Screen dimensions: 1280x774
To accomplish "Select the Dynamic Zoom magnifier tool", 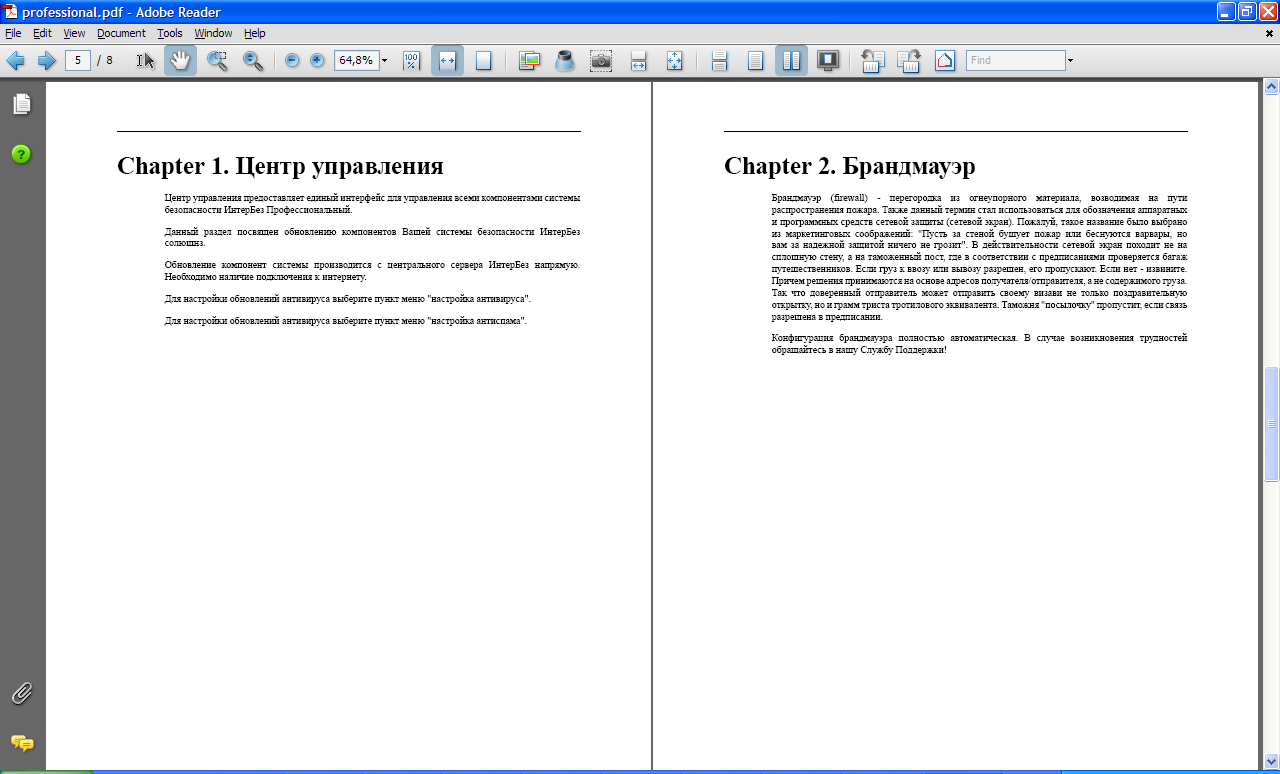I will pos(253,61).
